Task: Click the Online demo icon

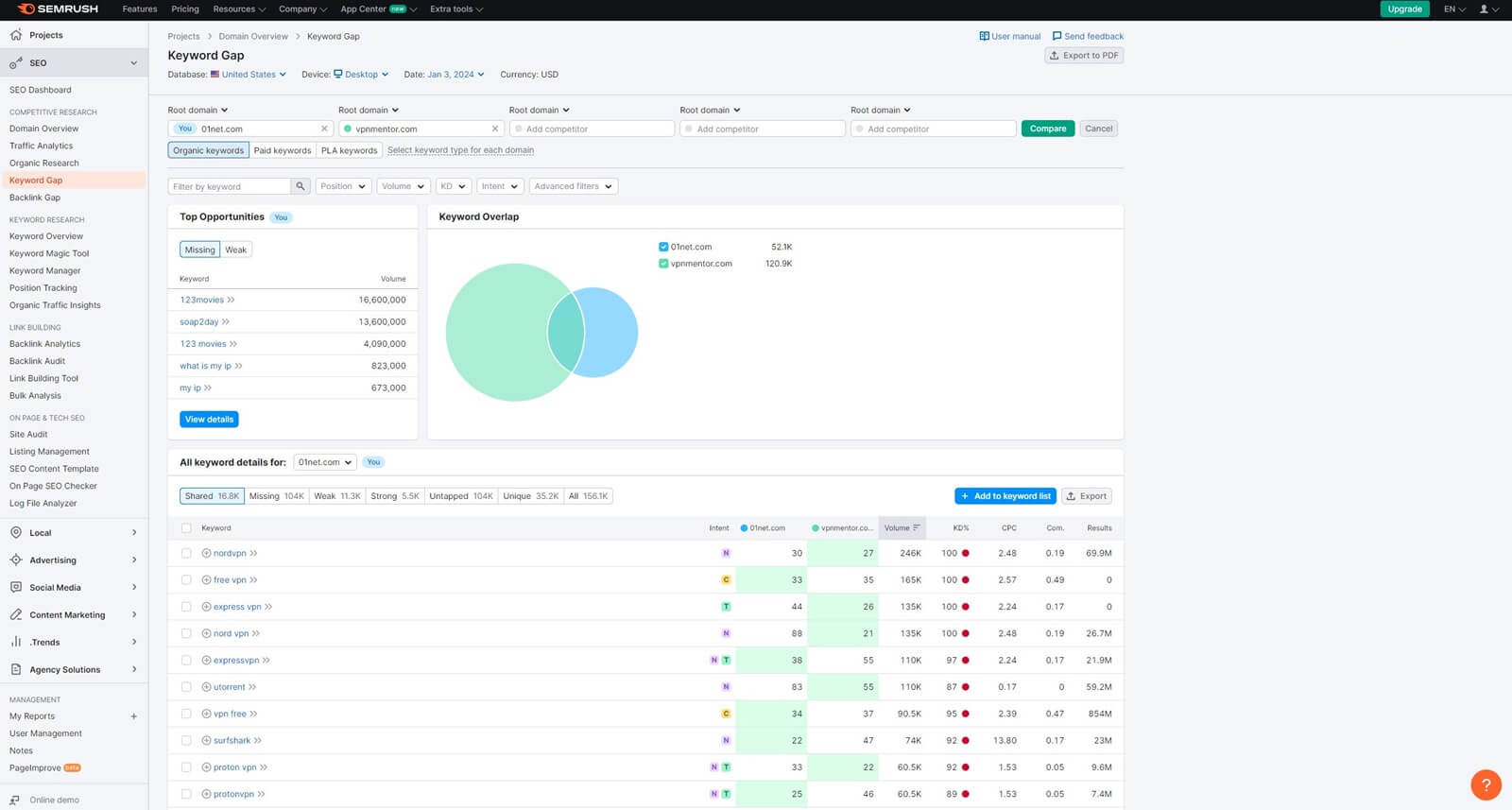Action: coord(15,801)
